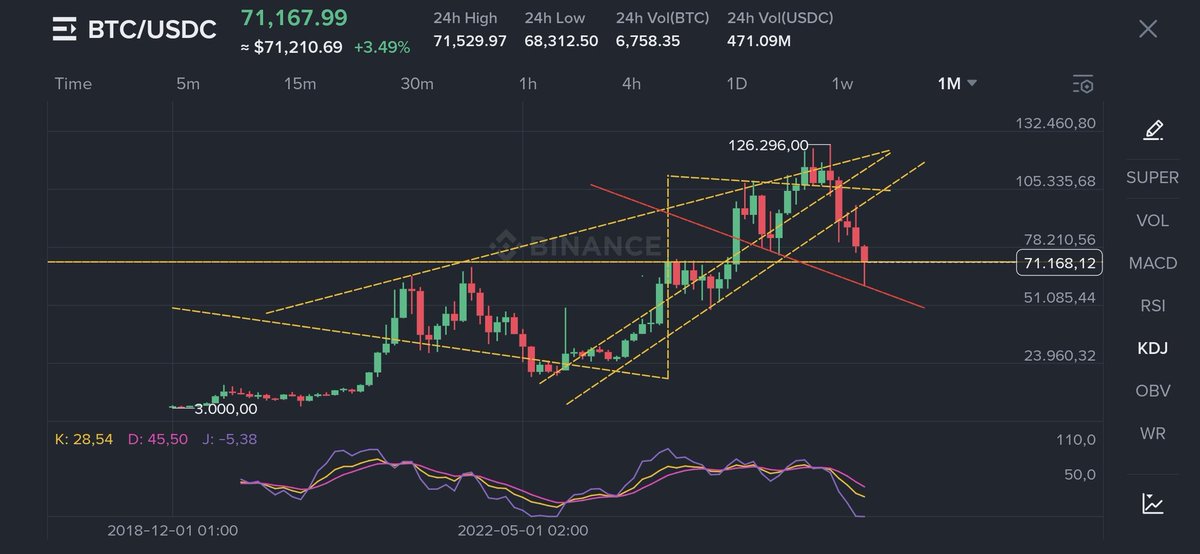The height and width of the screenshot is (554, 1200).
Task: Close the chart with the X button
Action: click(1148, 29)
